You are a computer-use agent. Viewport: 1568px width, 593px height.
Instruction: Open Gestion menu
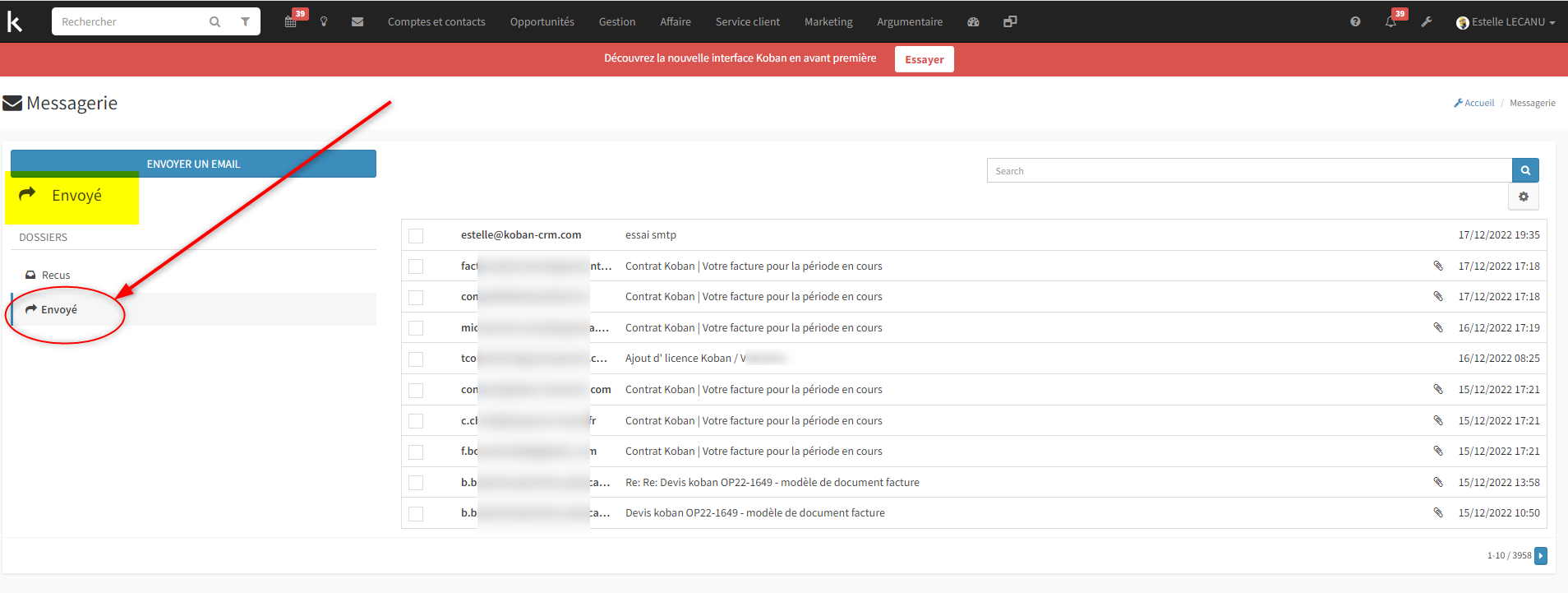(617, 22)
